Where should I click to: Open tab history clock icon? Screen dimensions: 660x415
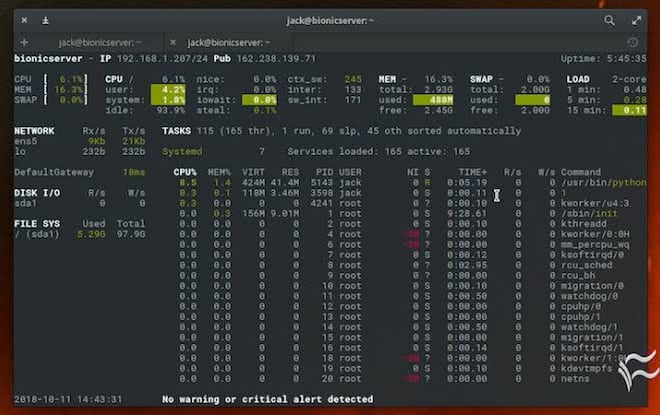pyautogui.click(x=632, y=42)
